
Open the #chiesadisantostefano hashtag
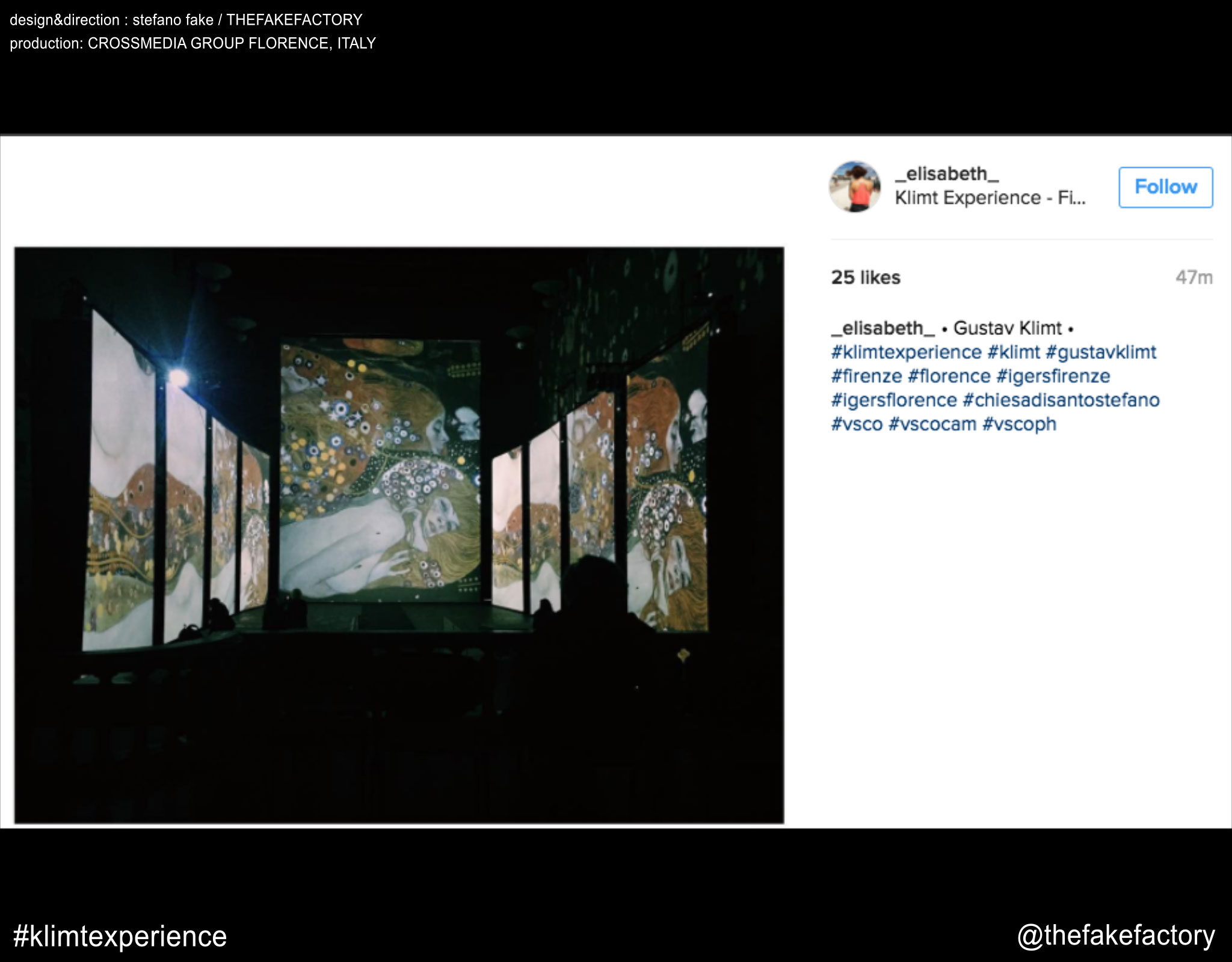click(x=1061, y=400)
